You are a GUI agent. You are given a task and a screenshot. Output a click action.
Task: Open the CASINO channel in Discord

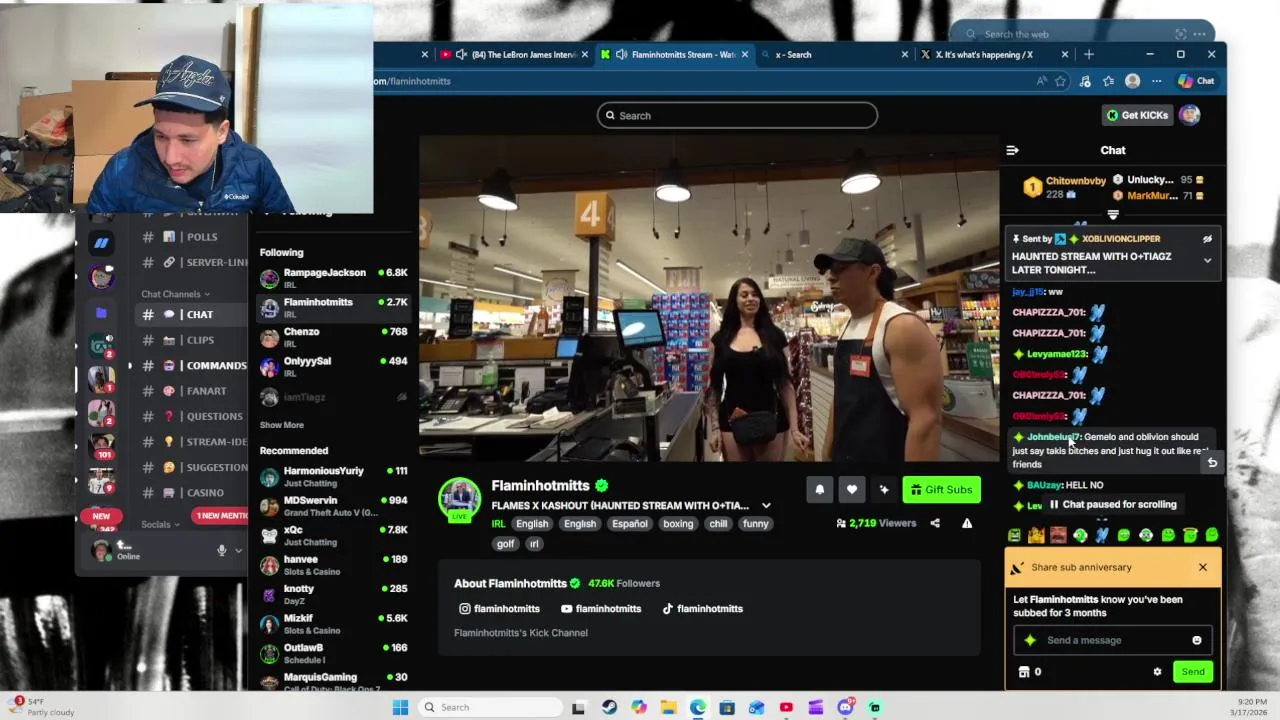click(x=192, y=493)
